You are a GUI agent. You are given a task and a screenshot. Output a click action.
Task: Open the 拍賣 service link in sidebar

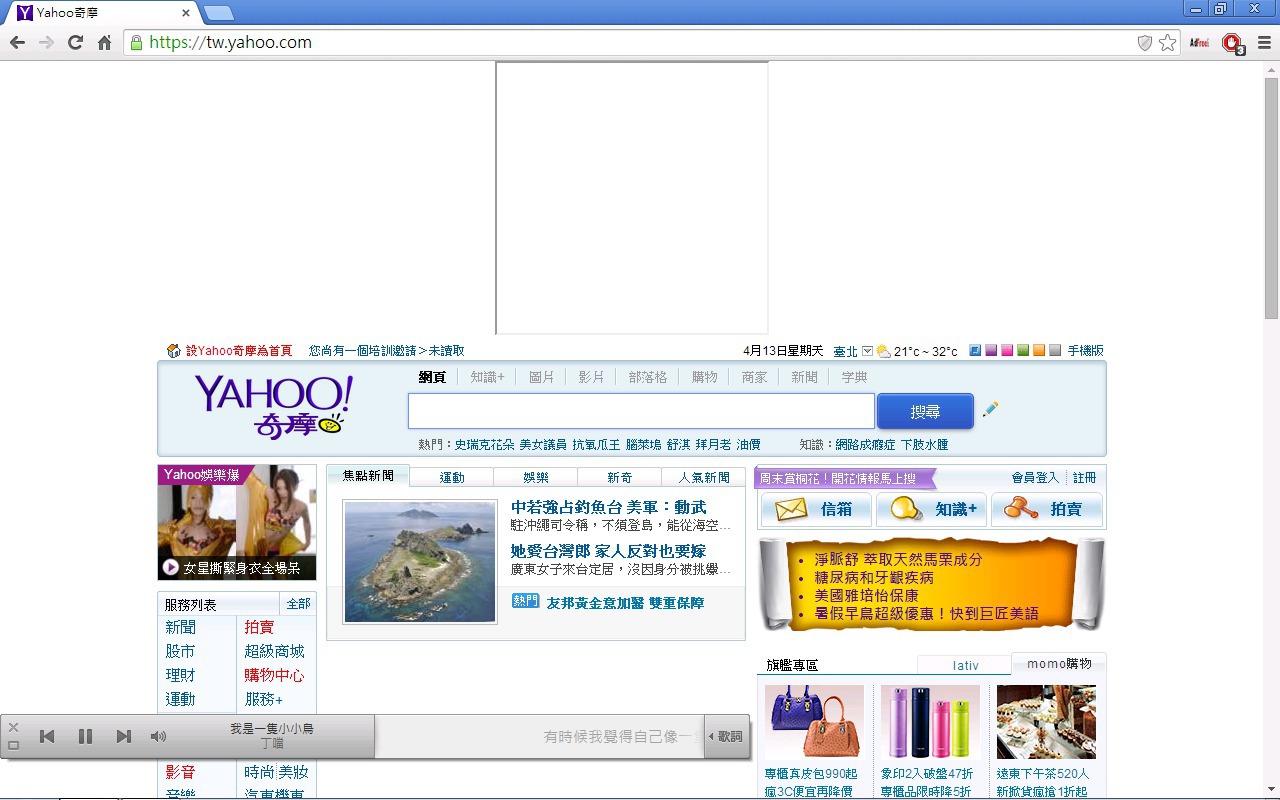[x=259, y=627]
